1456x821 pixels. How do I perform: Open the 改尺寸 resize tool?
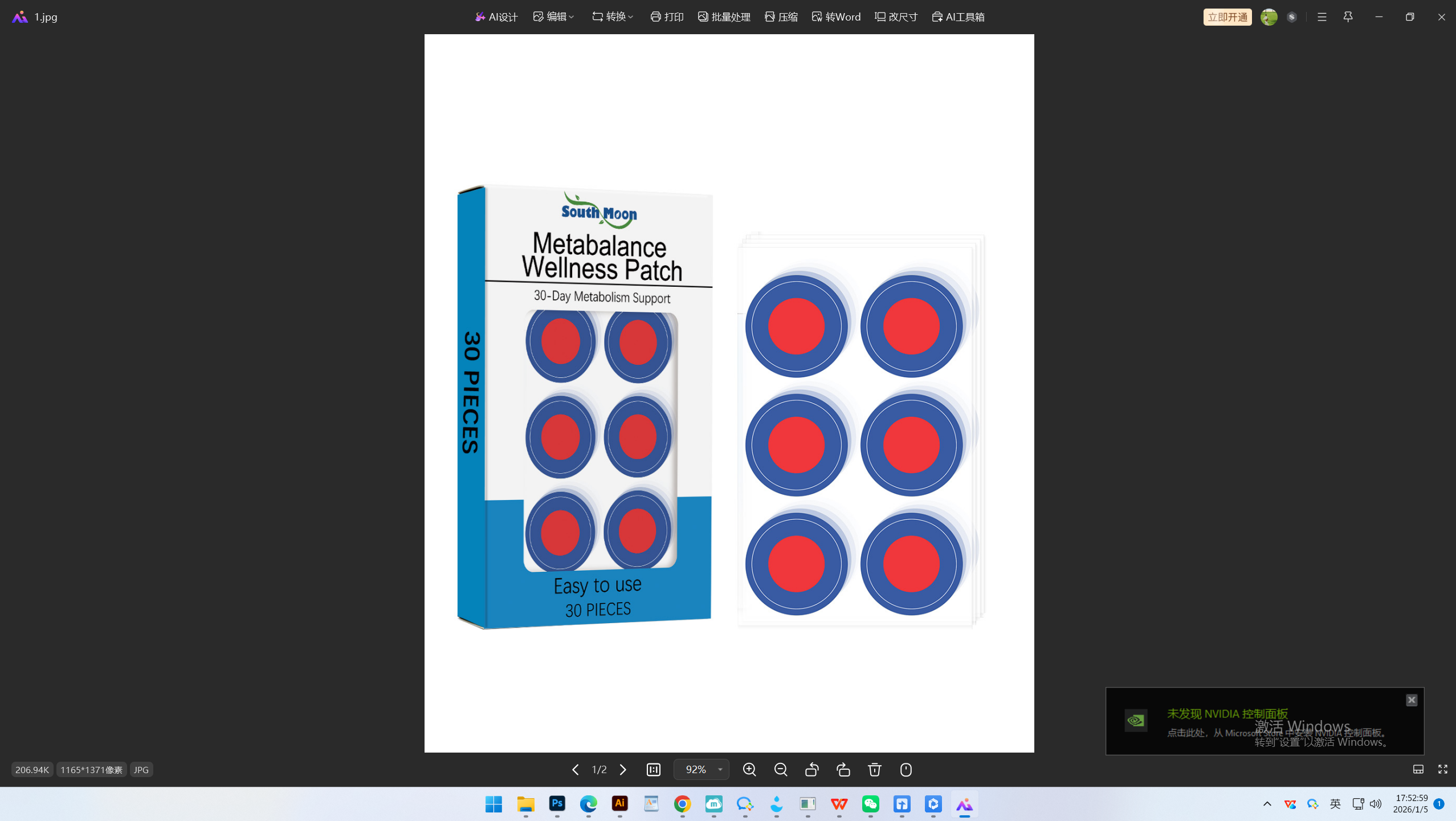(x=896, y=17)
